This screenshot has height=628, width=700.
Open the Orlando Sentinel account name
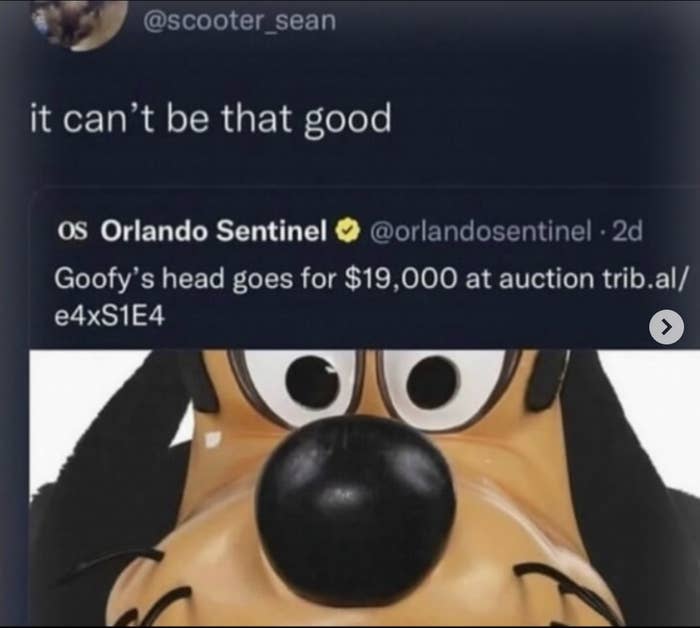[213, 231]
